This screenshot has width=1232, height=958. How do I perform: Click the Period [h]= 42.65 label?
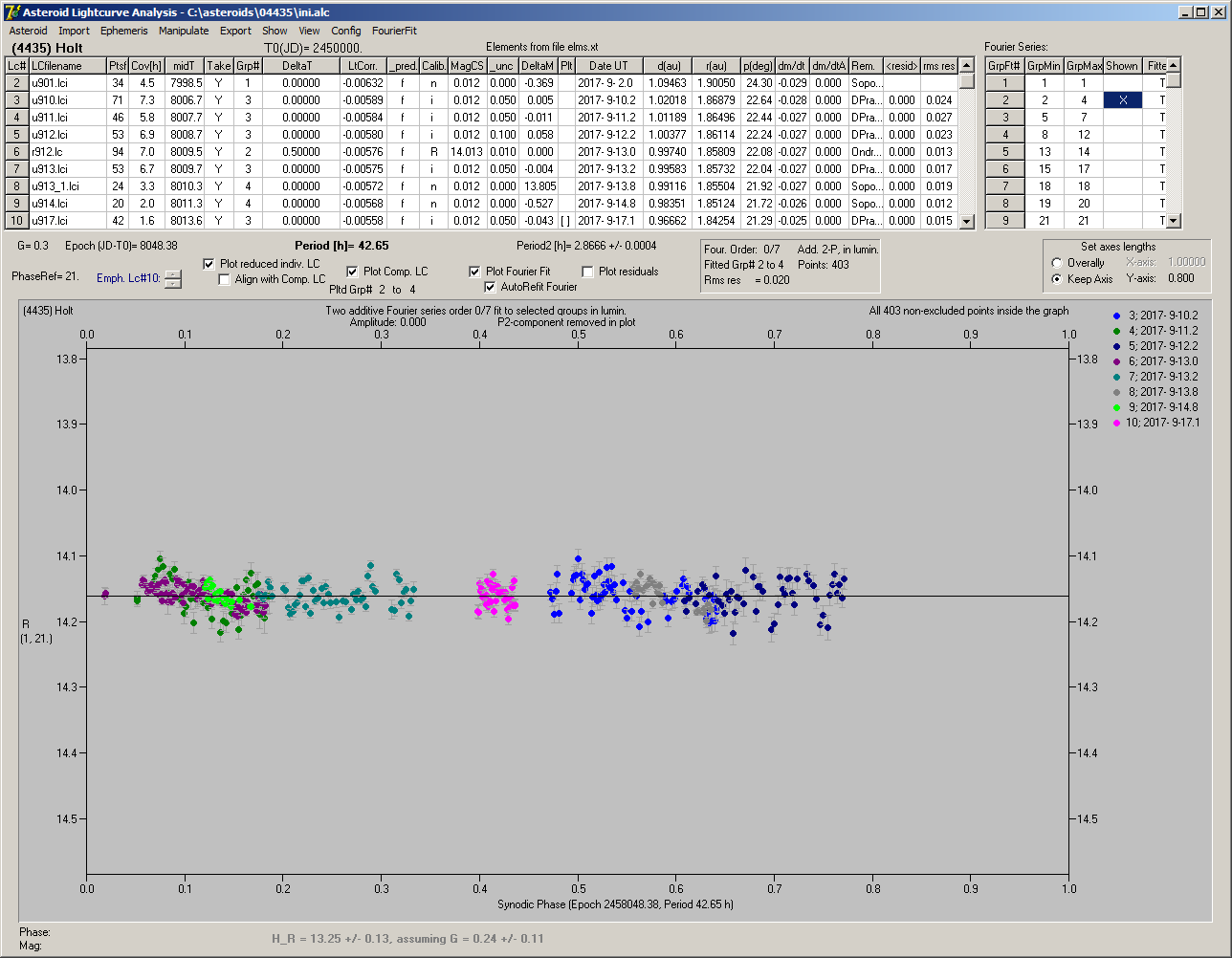pos(341,246)
